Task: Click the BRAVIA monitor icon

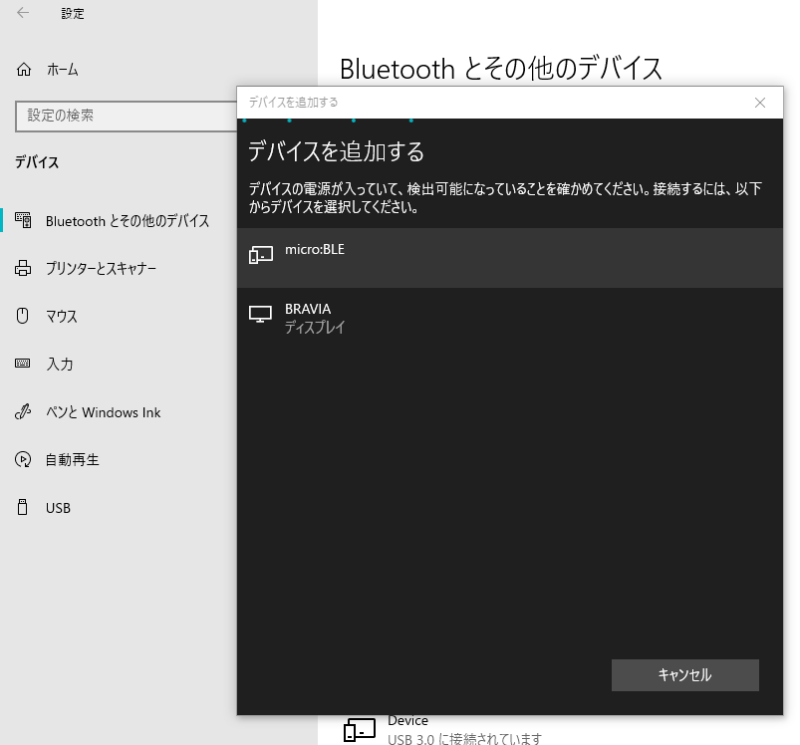Action: point(260,315)
